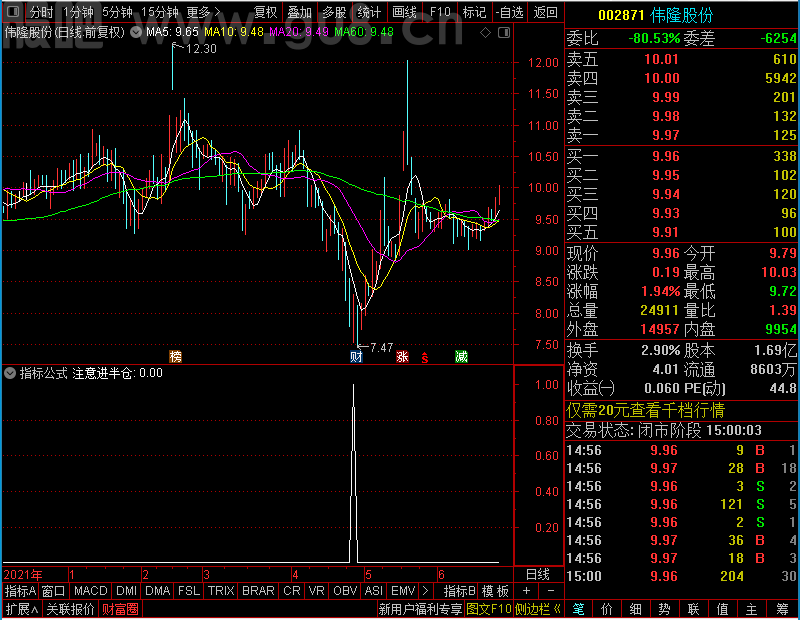Switch to the 5分钟 chart period
Image resolution: width=800 pixels, height=620 pixels.
[117, 12]
